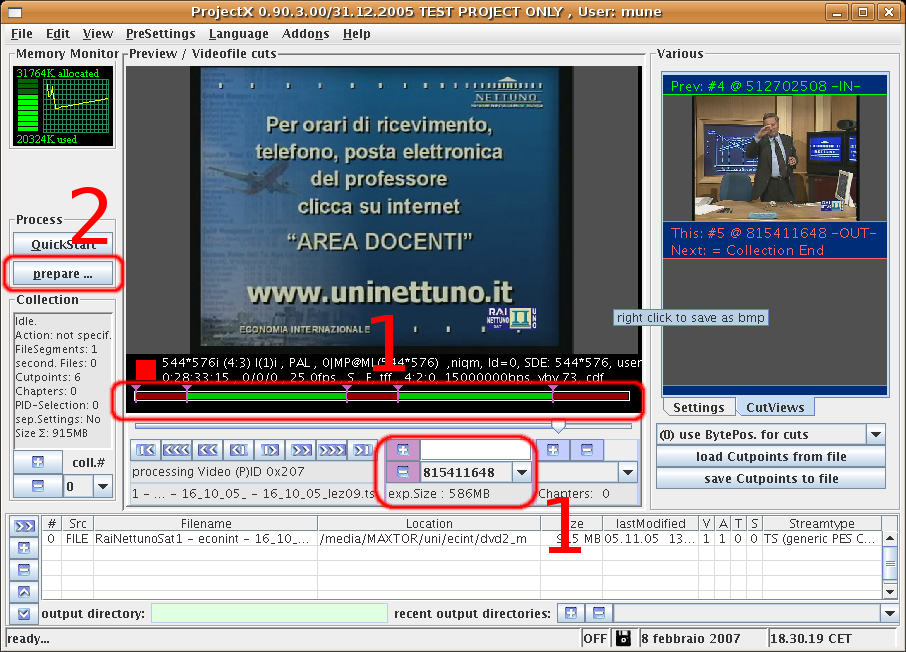This screenshot has height=652, width=906.
Task: Open the Addons menu
Action: coord(306,34)
